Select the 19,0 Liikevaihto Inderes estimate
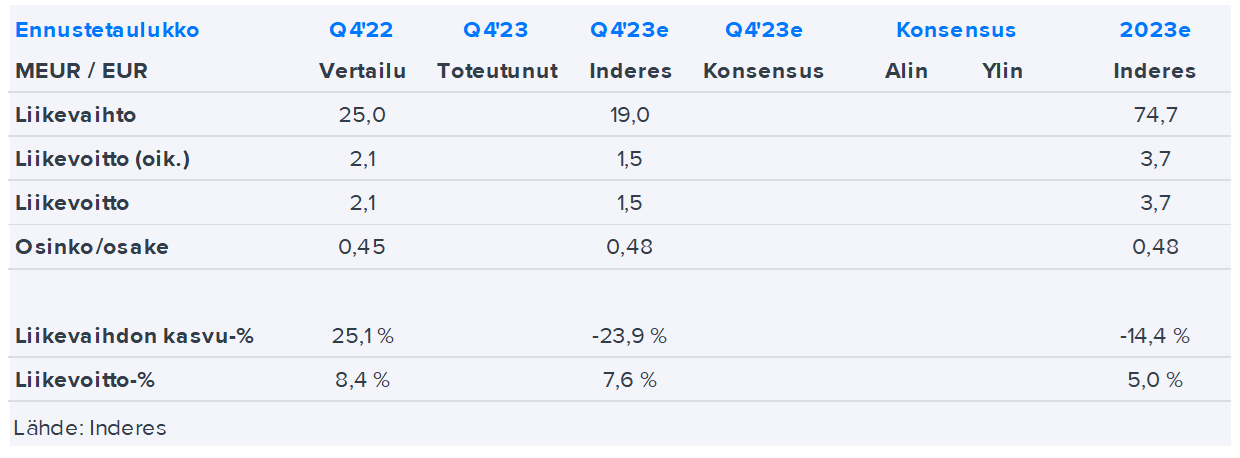This screenshot has height=458, width=1240. 628,115
